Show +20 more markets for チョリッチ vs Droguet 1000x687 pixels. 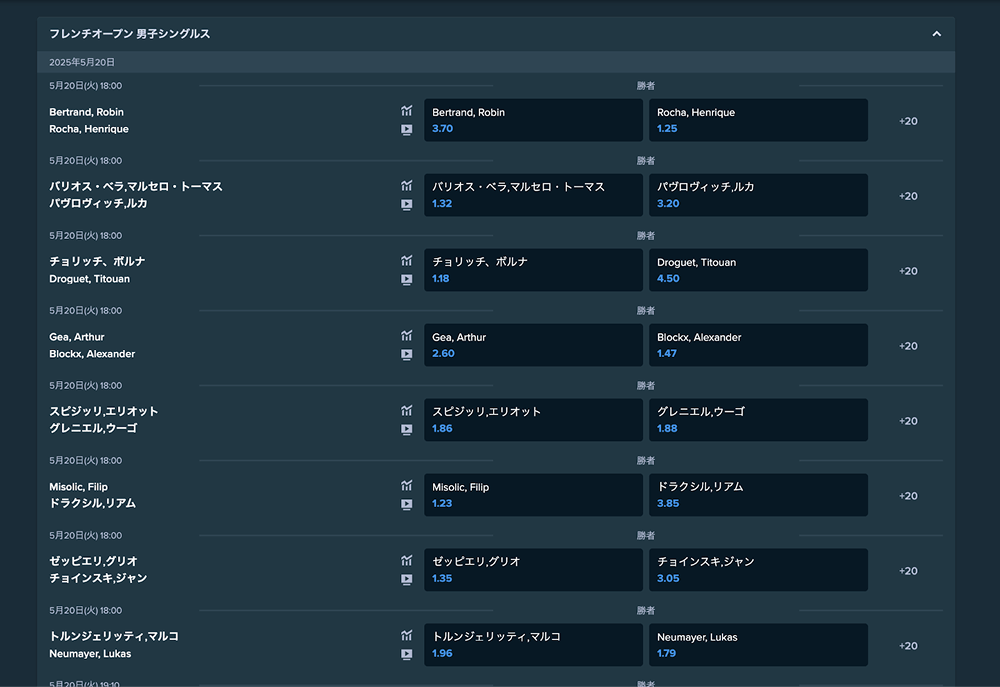click(x=908, y=271)
